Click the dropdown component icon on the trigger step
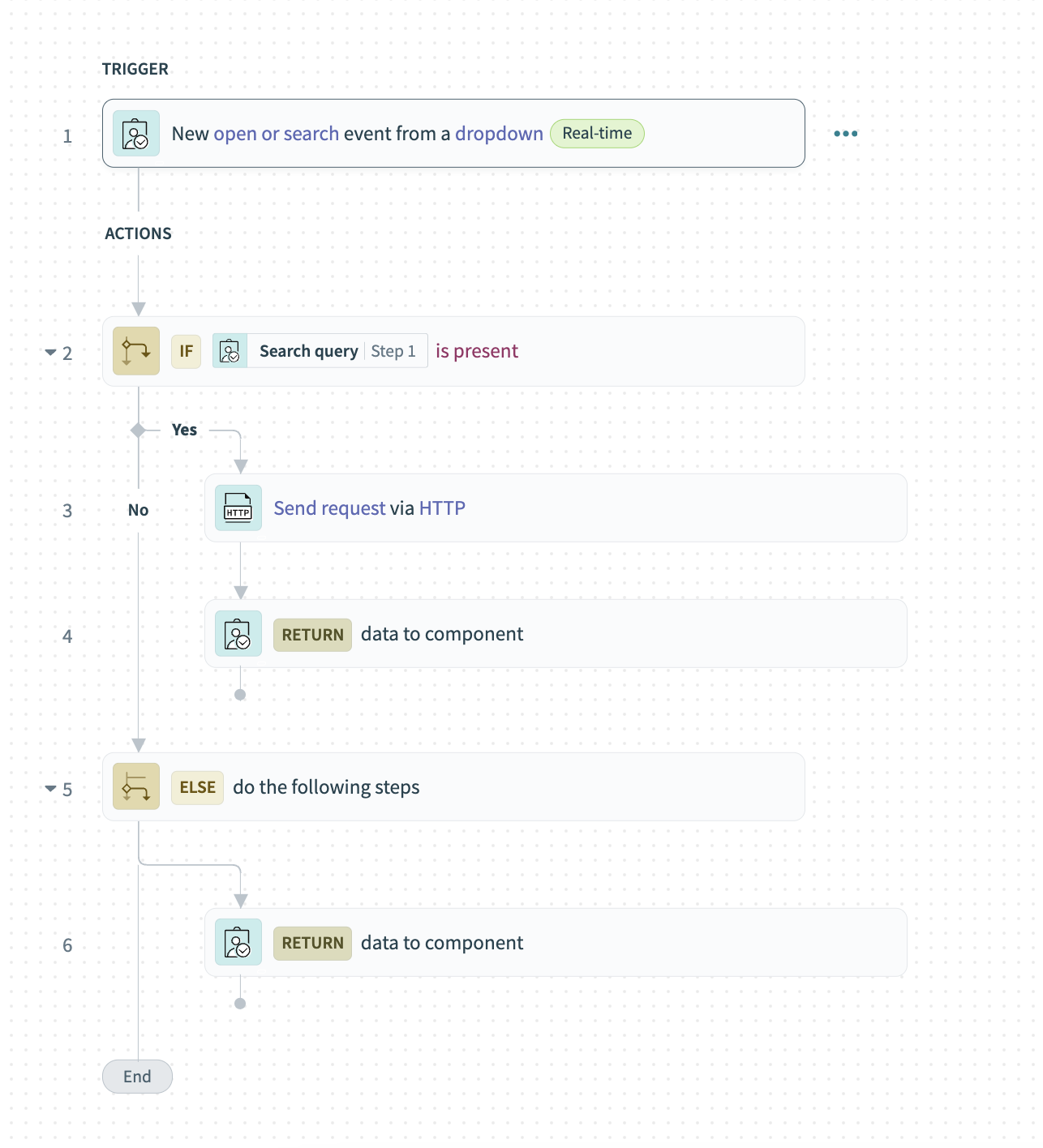 136,133
